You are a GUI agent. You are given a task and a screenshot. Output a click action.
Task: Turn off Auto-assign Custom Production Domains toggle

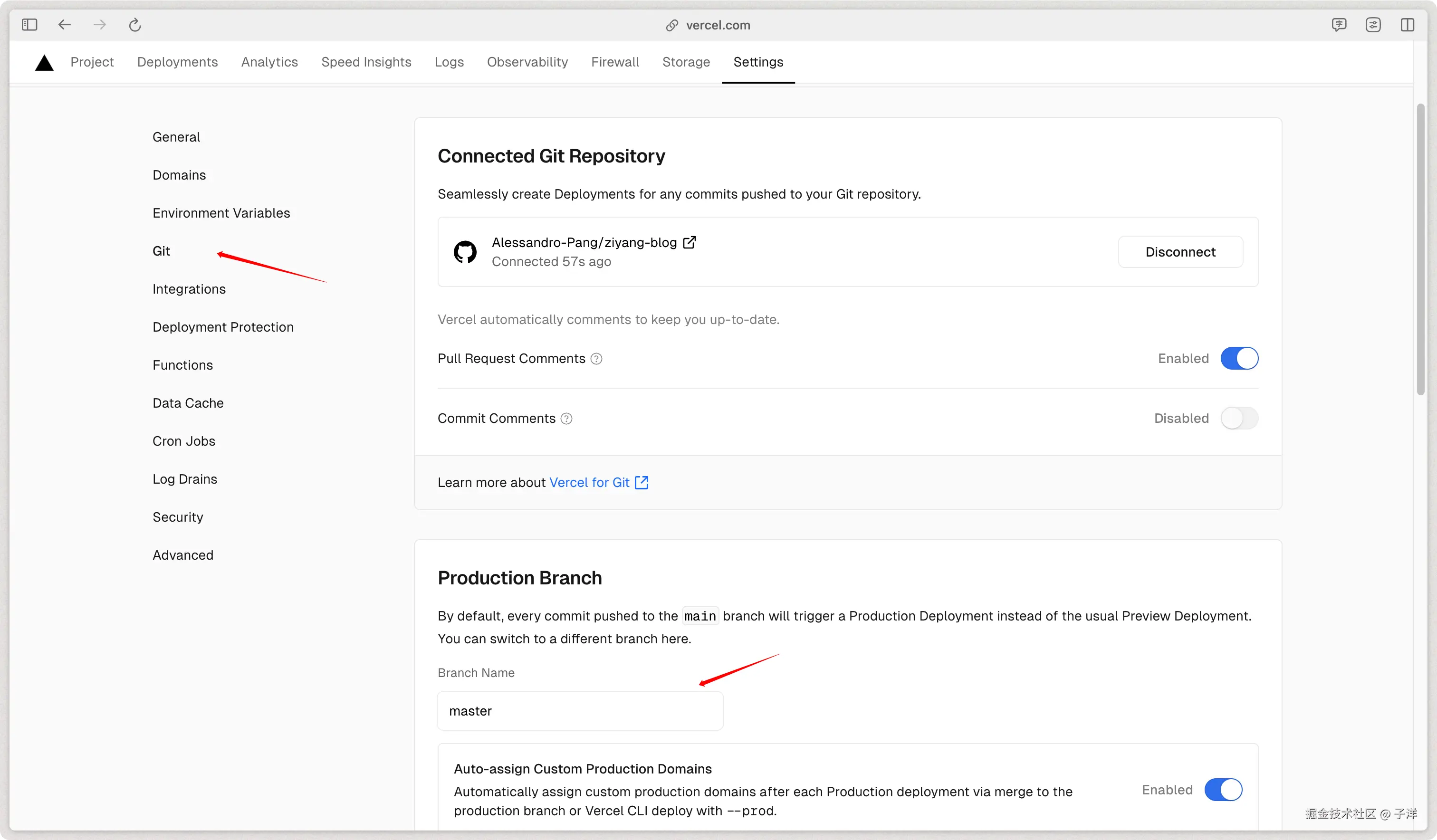1223,790
